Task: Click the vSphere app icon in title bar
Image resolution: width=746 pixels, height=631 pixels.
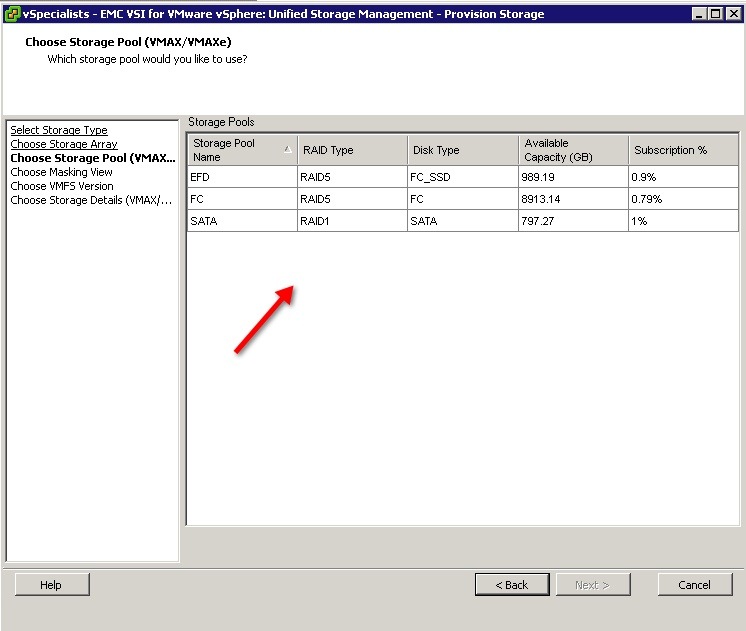Action: [11, 13]
